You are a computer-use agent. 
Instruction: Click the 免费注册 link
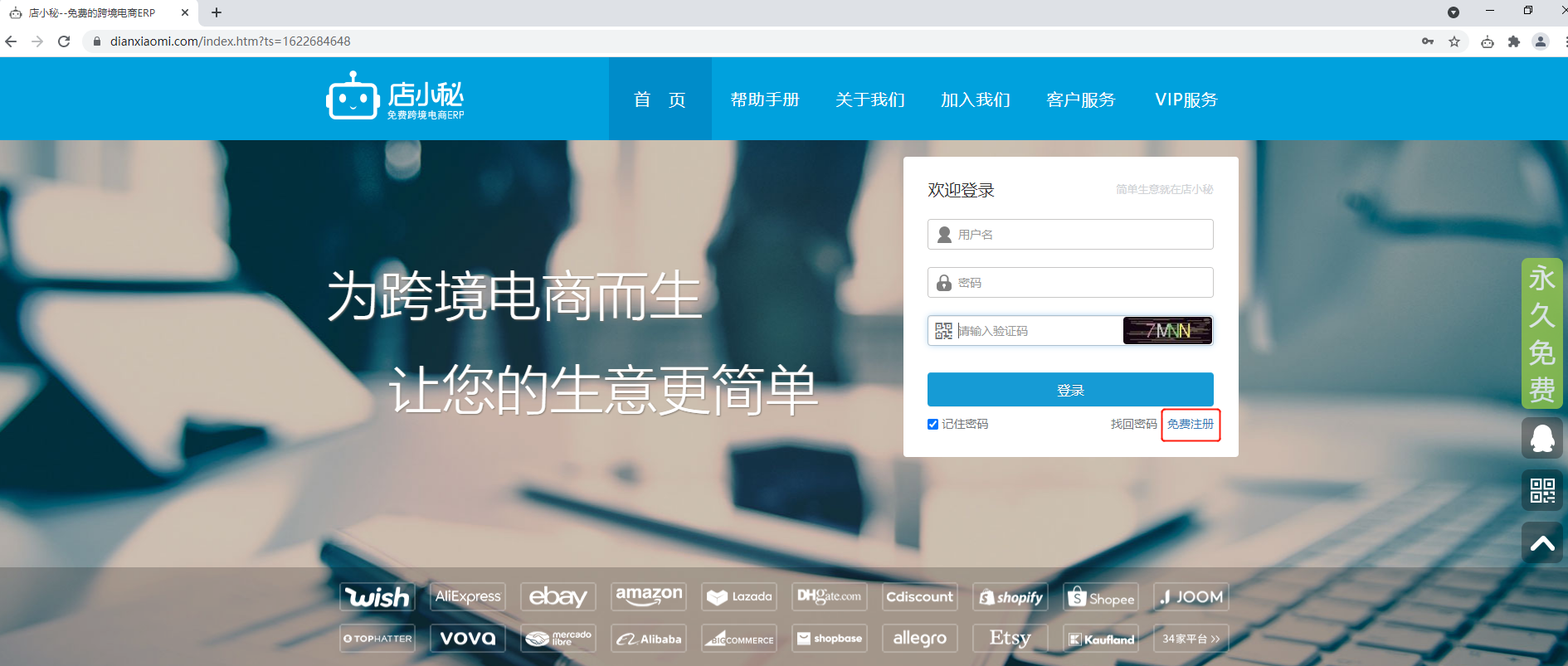[x=1191, y=424]
